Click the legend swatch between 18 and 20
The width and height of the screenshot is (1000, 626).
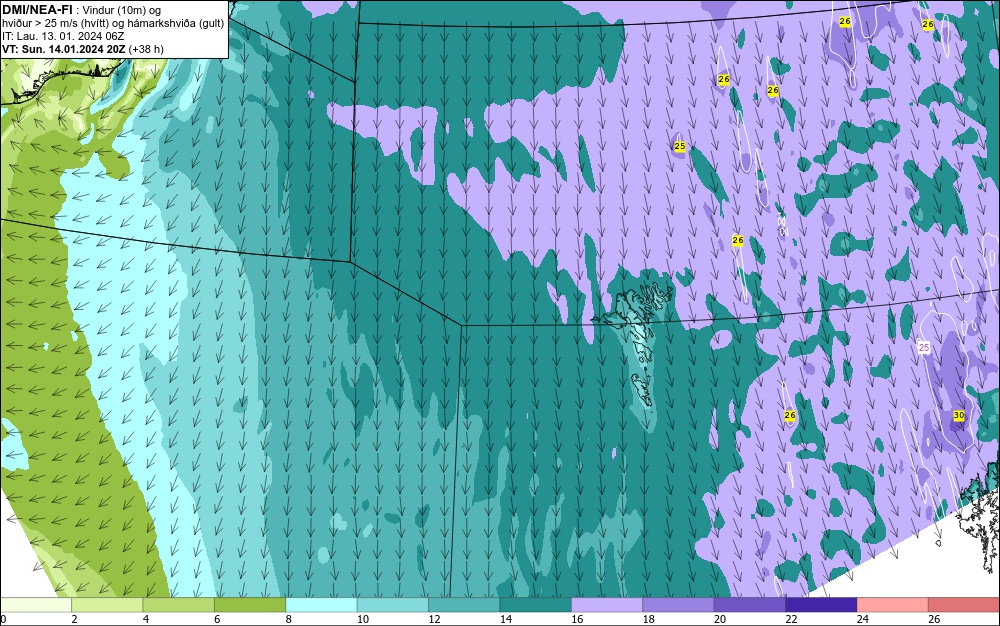click(x=679, y=605)
